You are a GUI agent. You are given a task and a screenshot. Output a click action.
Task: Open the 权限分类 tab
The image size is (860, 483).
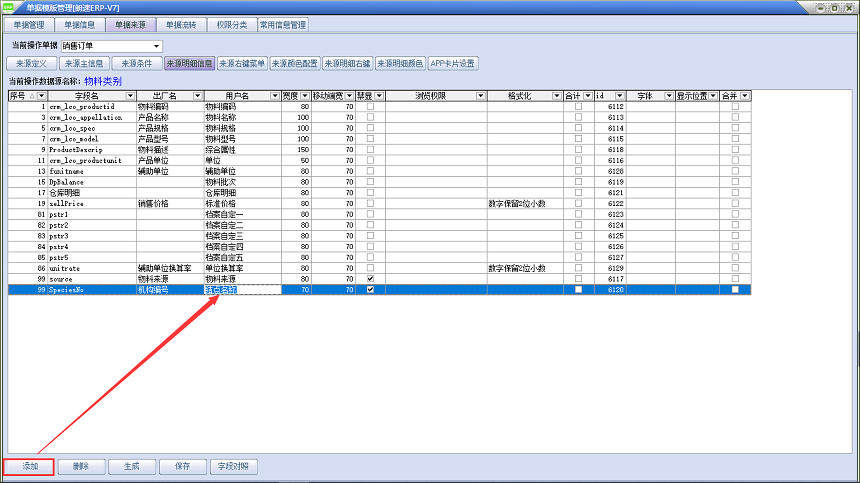point(231,24)
